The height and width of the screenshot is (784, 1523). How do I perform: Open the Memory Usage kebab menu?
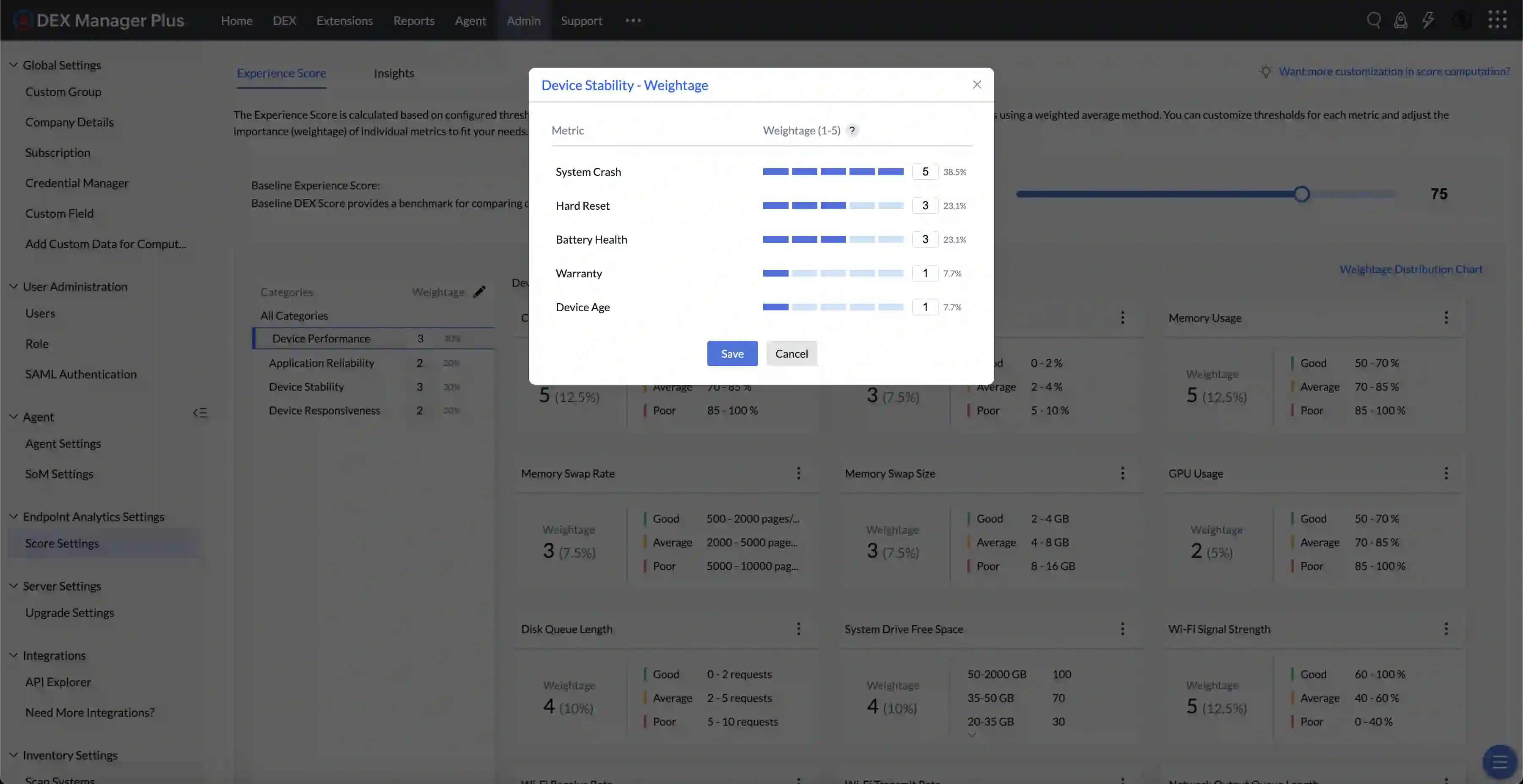[1447, 317]
